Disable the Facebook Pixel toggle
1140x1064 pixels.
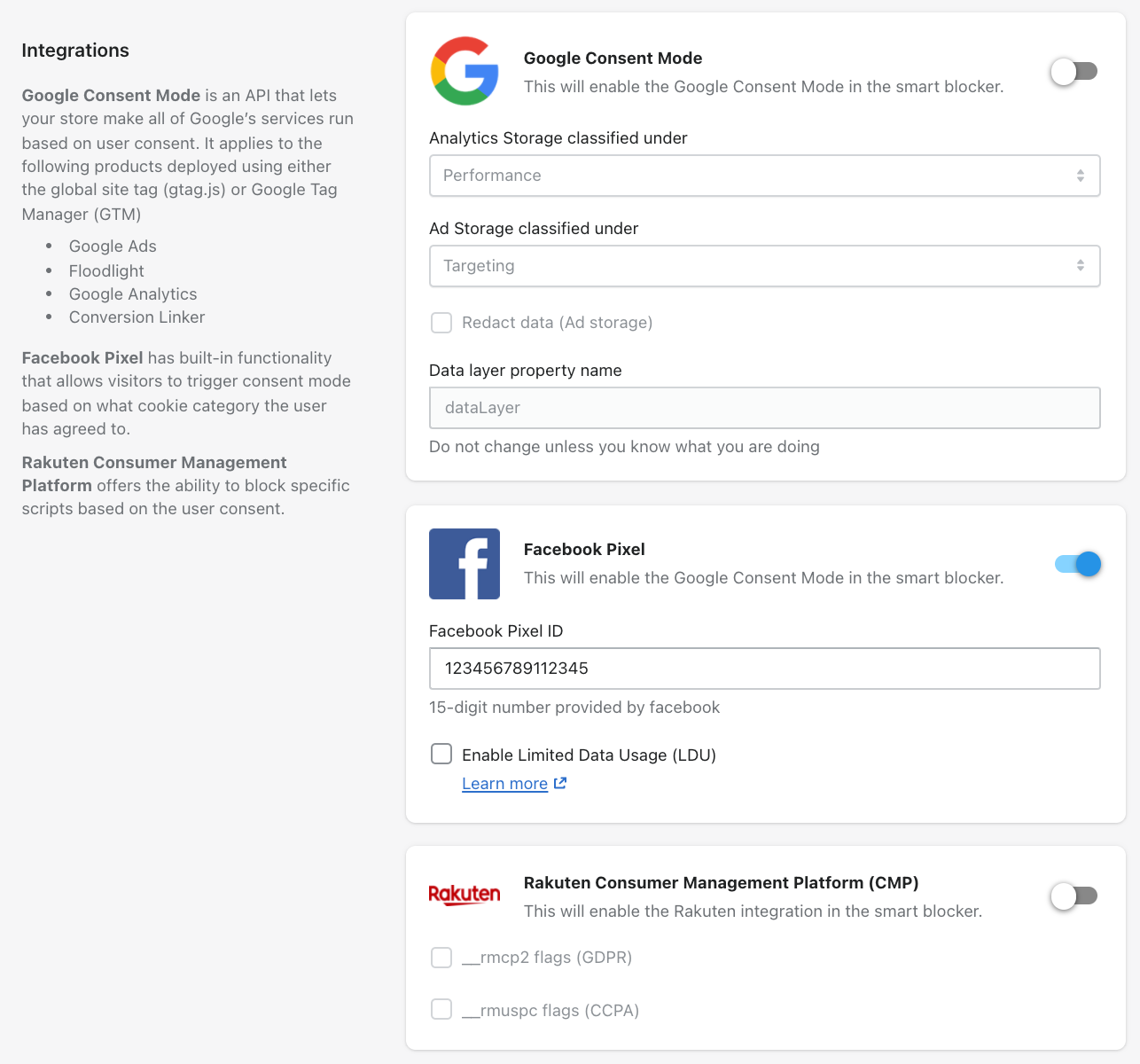click(1078, 564)
